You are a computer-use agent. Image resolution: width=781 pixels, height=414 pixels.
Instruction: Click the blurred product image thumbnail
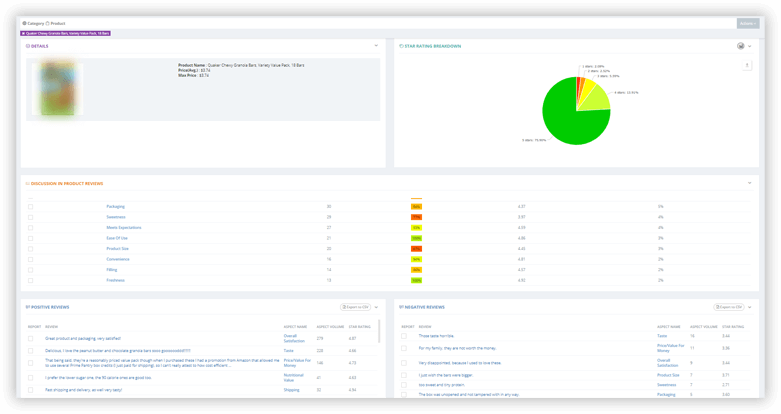click(58, 88)
